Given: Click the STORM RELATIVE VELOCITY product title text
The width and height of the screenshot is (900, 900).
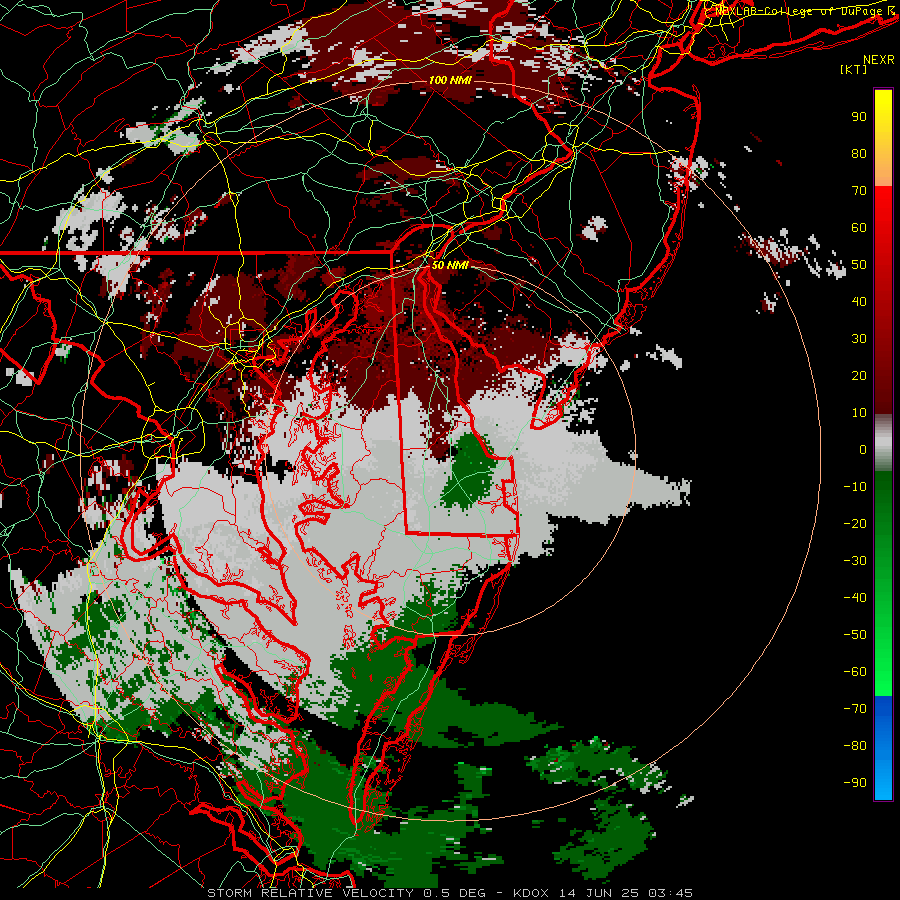Looking at the screenshot, I should tap(313, 893).
